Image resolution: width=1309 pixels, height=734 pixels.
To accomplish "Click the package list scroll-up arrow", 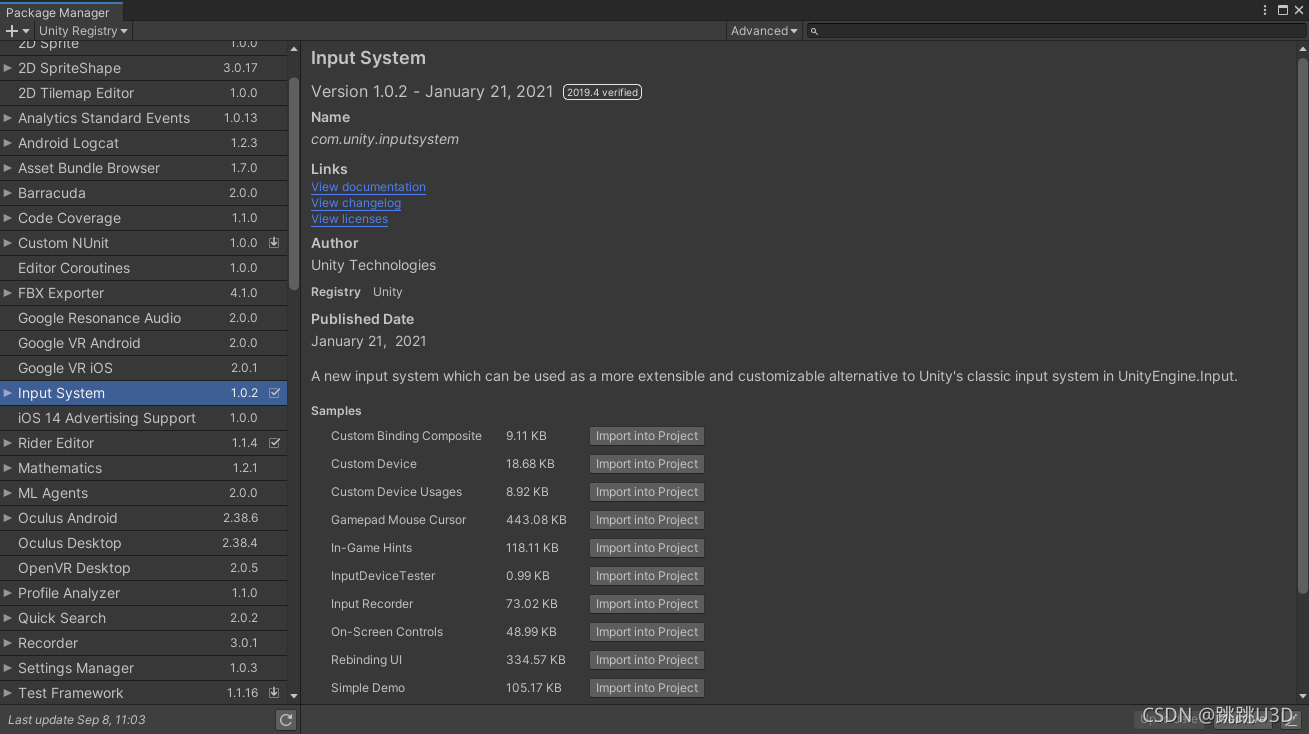I will 294,48.
